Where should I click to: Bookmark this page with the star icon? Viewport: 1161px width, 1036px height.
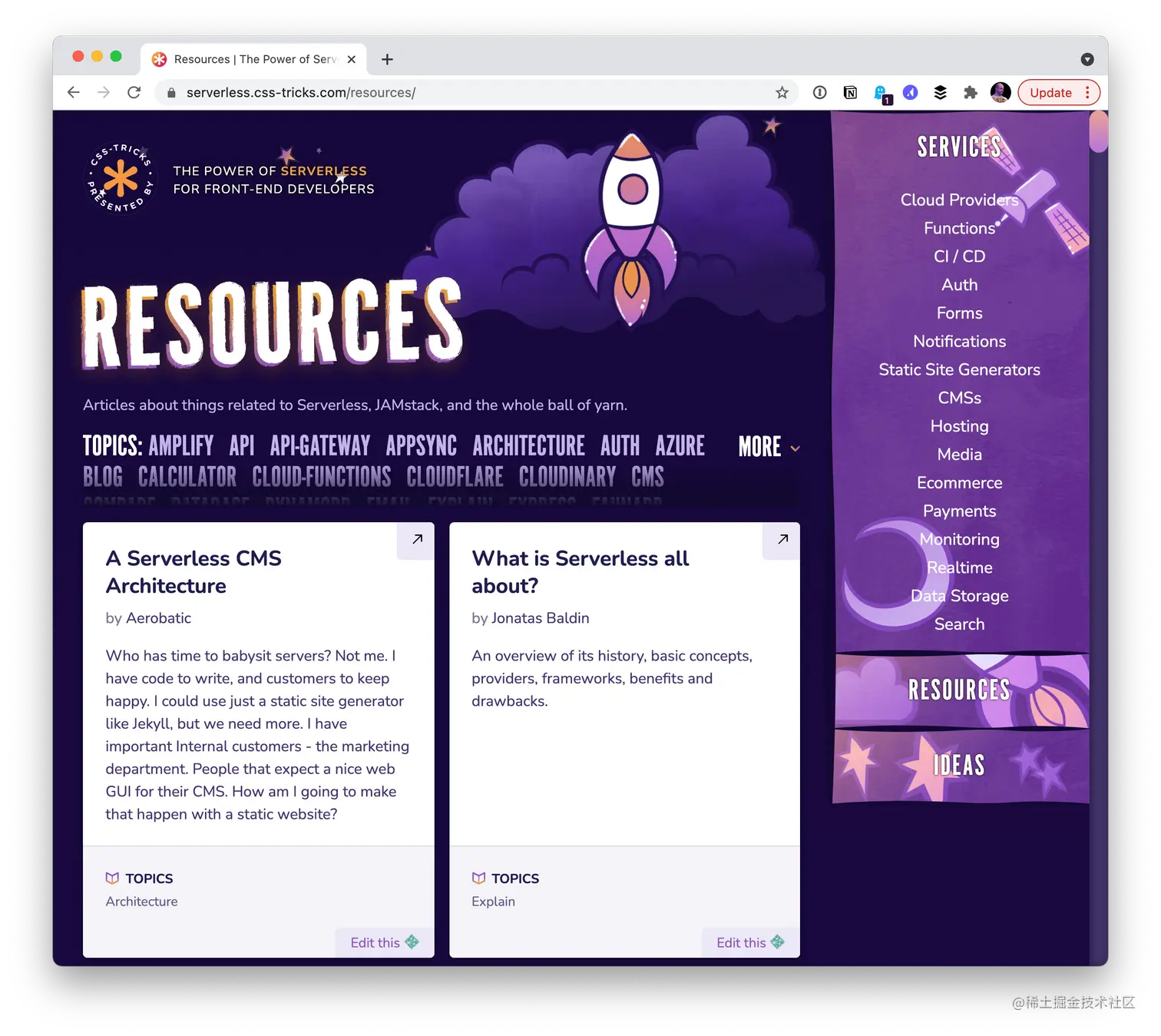(782, 93)
